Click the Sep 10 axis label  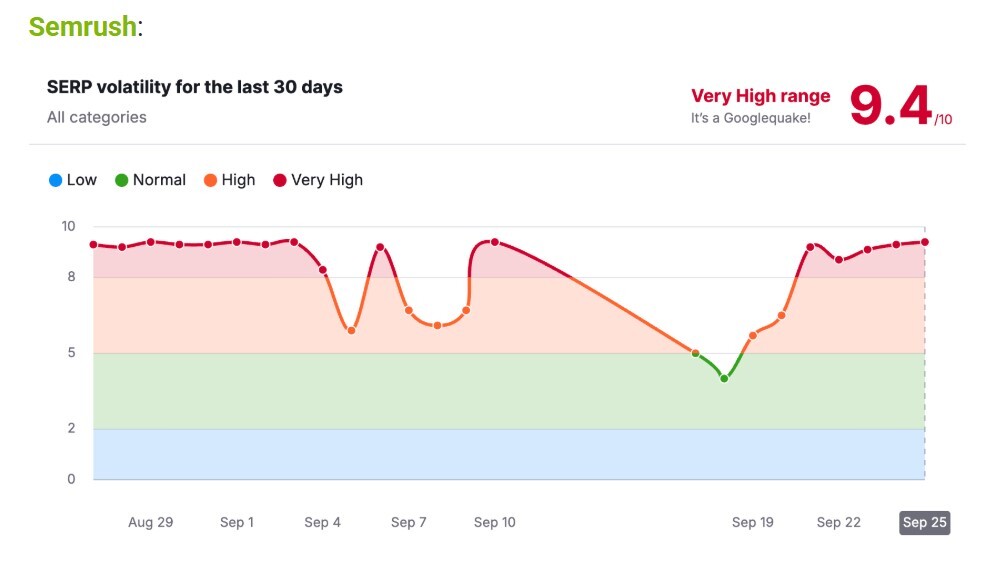495,522
